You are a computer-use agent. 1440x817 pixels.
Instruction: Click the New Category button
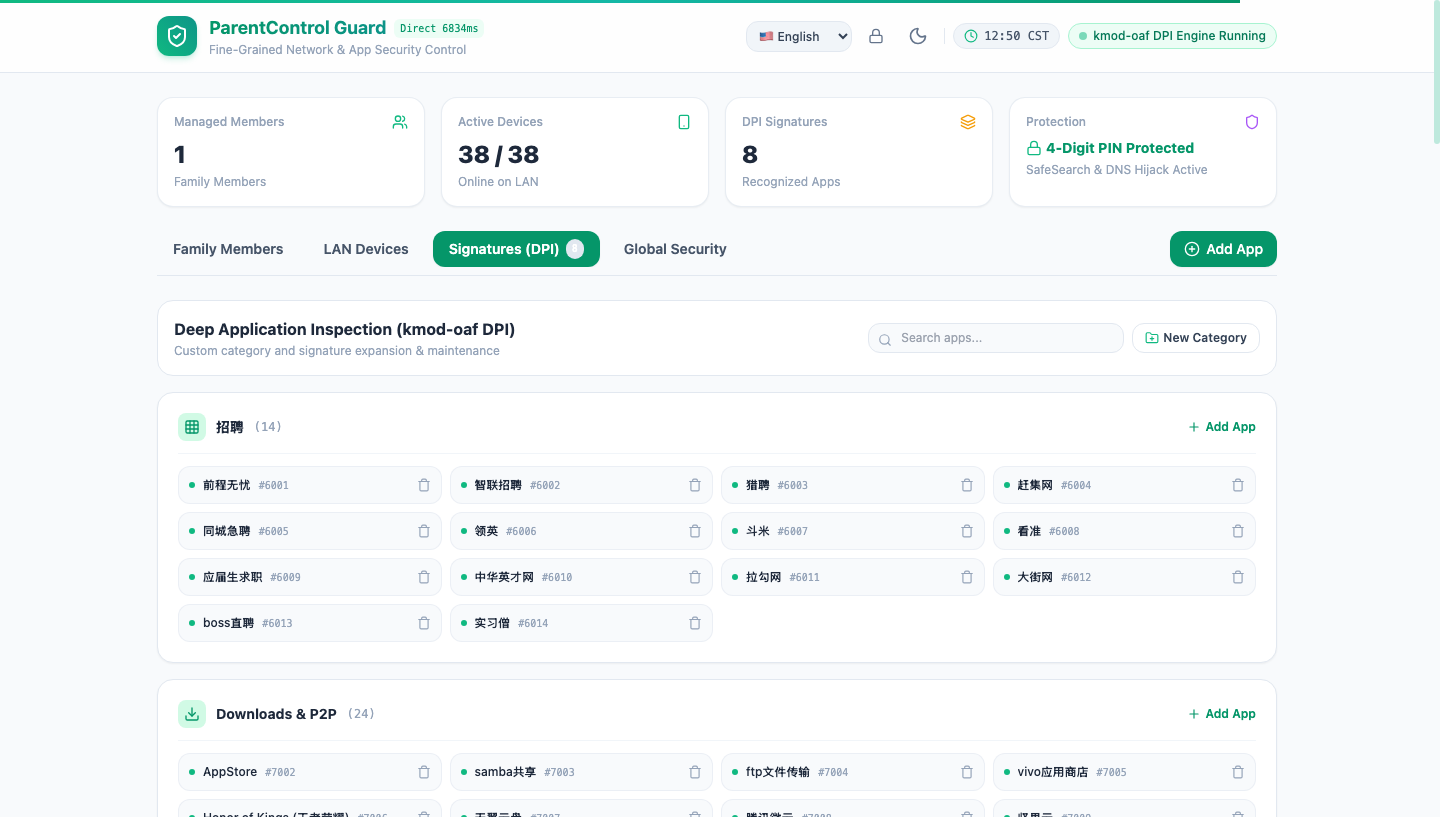pyautogui.click(x=1196, y=338)
